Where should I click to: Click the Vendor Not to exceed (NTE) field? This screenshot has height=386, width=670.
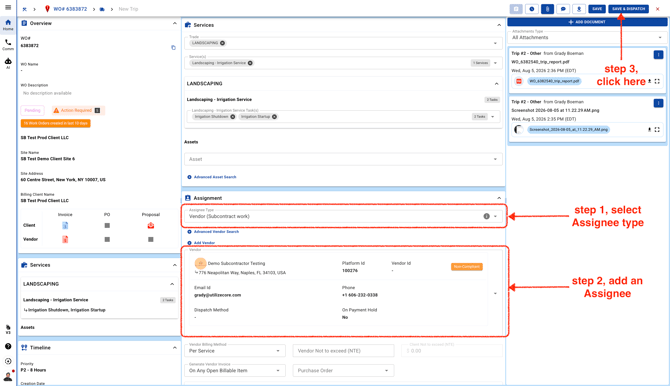343,351
